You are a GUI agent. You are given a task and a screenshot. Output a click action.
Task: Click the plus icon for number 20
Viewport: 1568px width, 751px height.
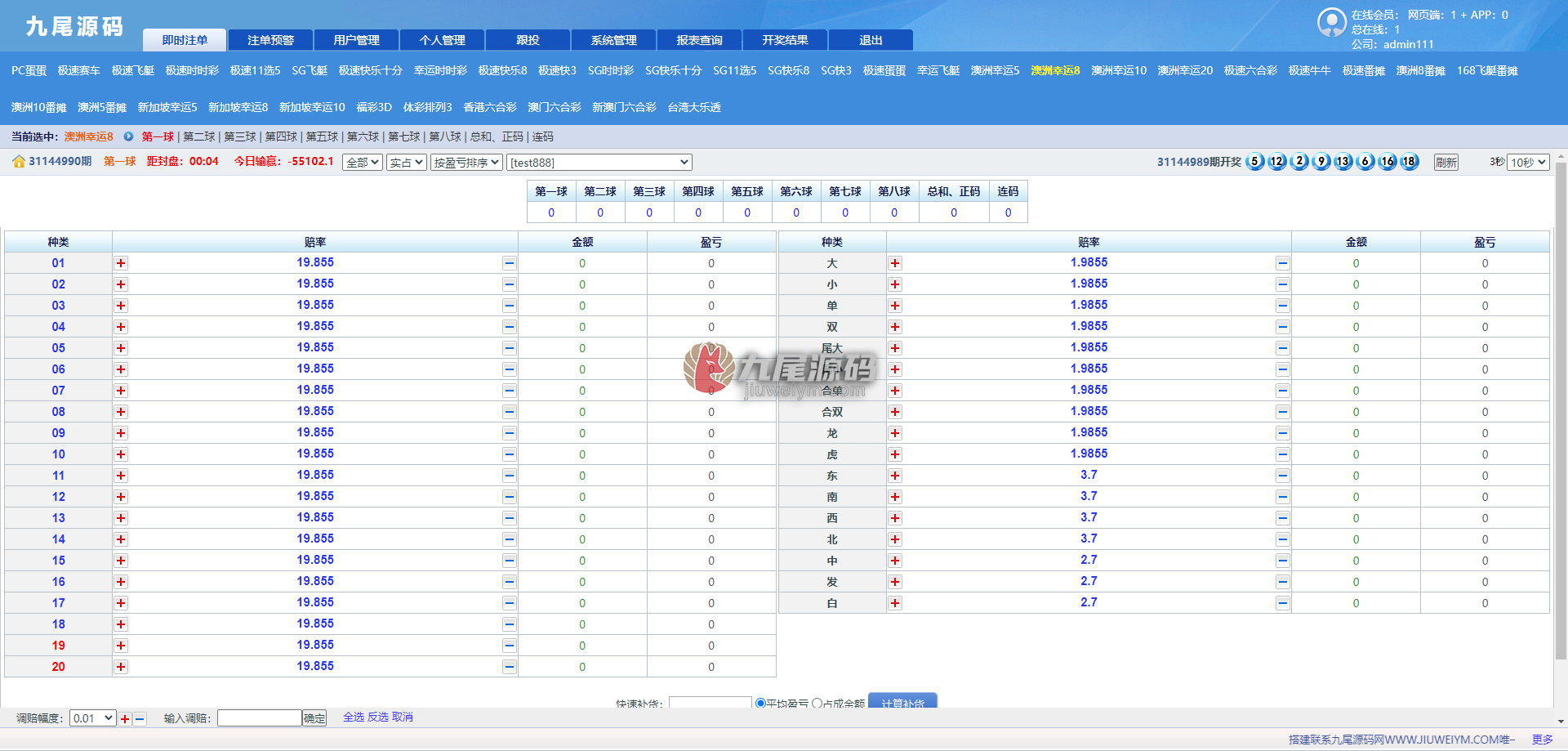pos(121,667)
